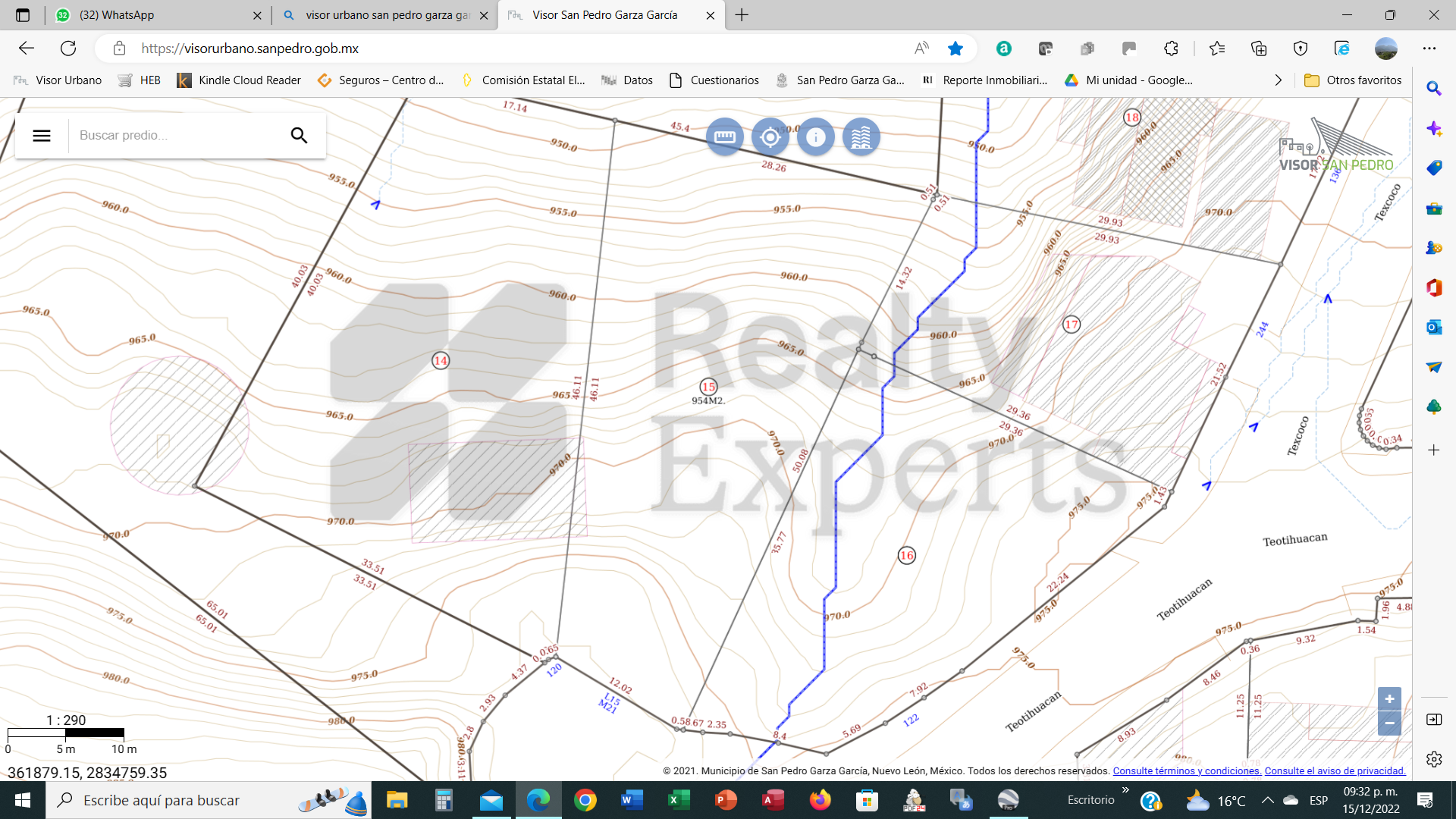Open browser settings and more menu
Image resolution: width=1456 pixels, height=819 pixels.
click(1429, 49)
